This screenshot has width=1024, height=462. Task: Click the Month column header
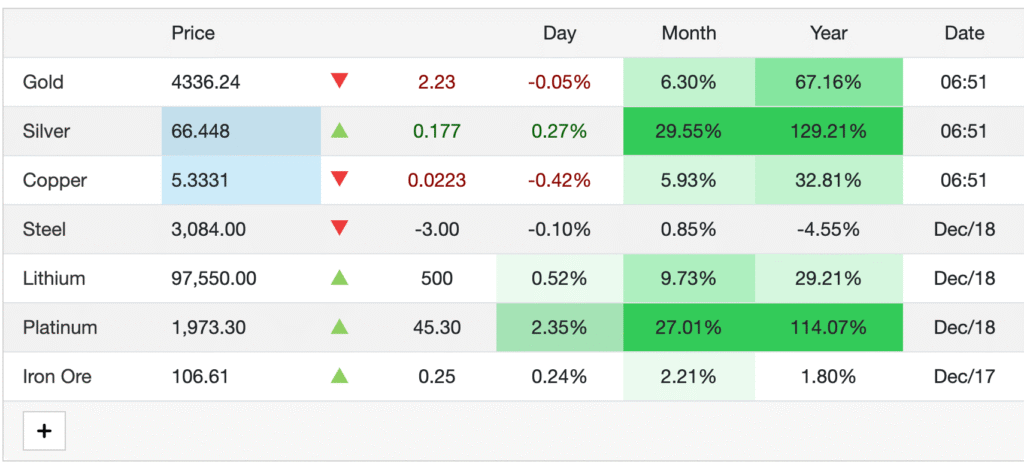click(688, 33)
